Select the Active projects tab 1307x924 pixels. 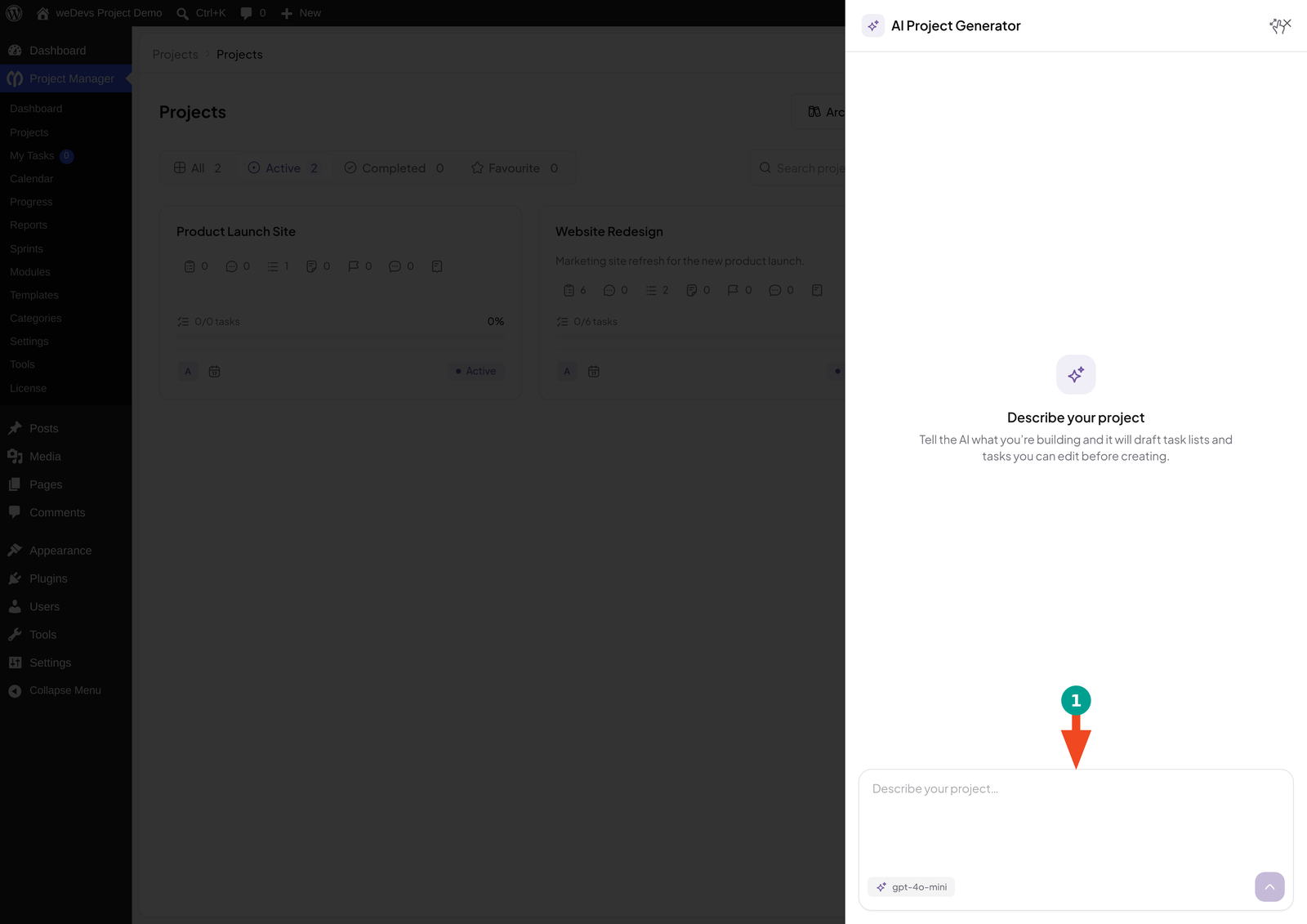click(x=283, y=167)
